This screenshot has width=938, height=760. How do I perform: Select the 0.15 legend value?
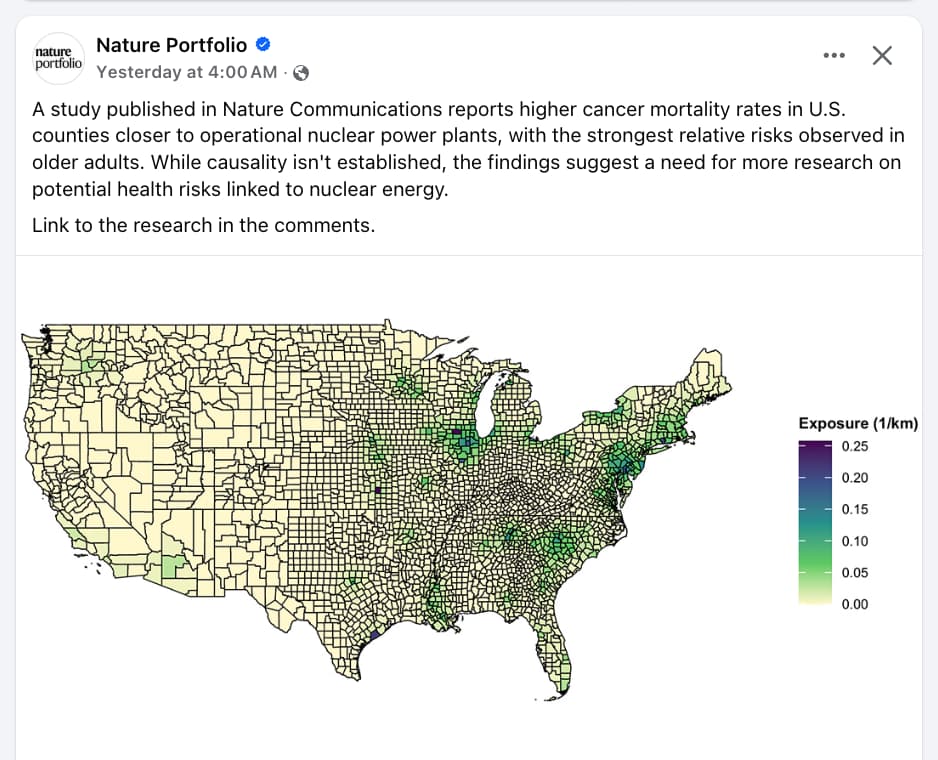coord(855,509)
